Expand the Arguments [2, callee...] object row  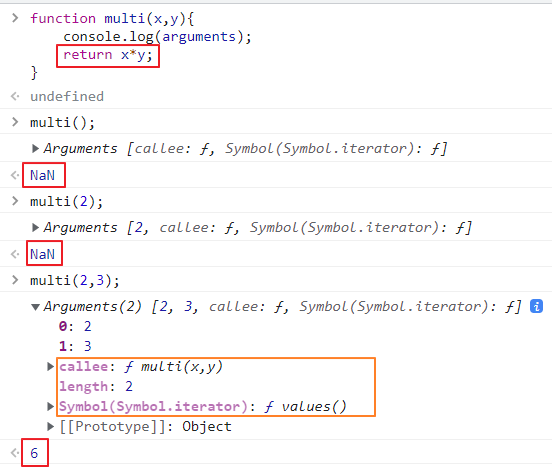[x=35, y=227]
